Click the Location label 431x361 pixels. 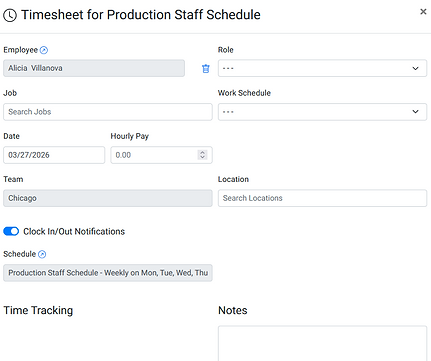click(x=233, y=179)
